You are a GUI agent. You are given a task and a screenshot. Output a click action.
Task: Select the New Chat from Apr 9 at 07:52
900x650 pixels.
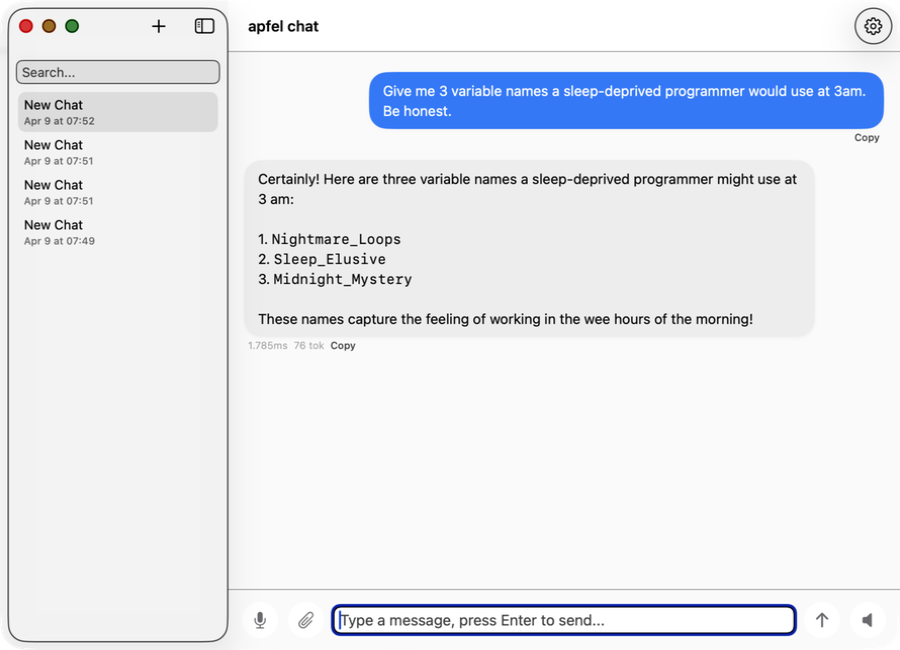[117, 112]
